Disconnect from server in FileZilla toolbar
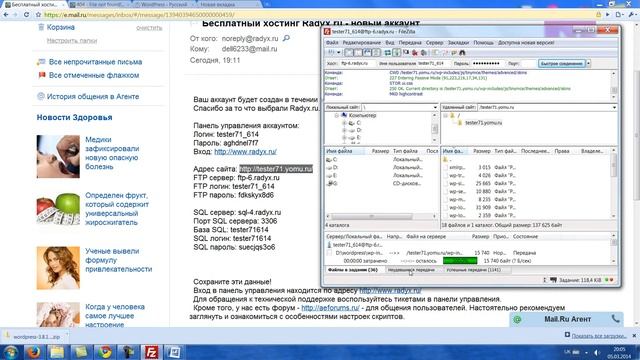640x360 pixels. [415, 53]
